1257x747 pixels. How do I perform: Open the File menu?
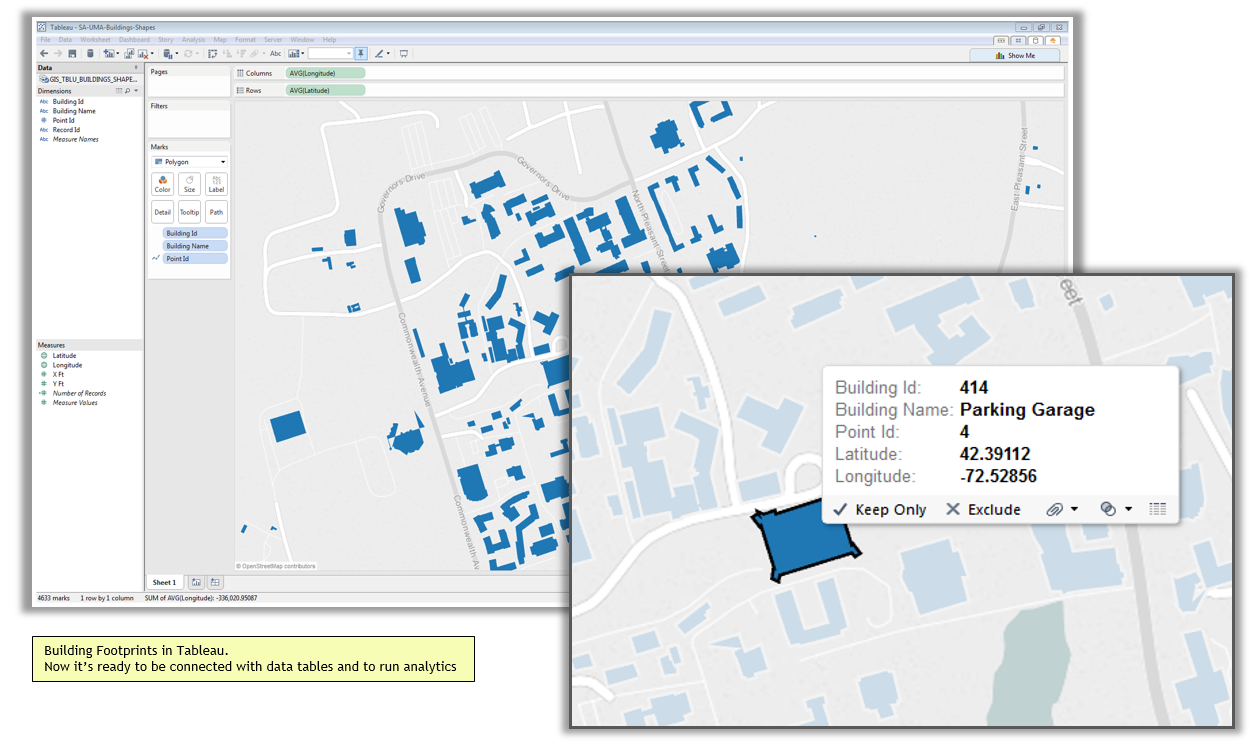[x=45, y=40]
